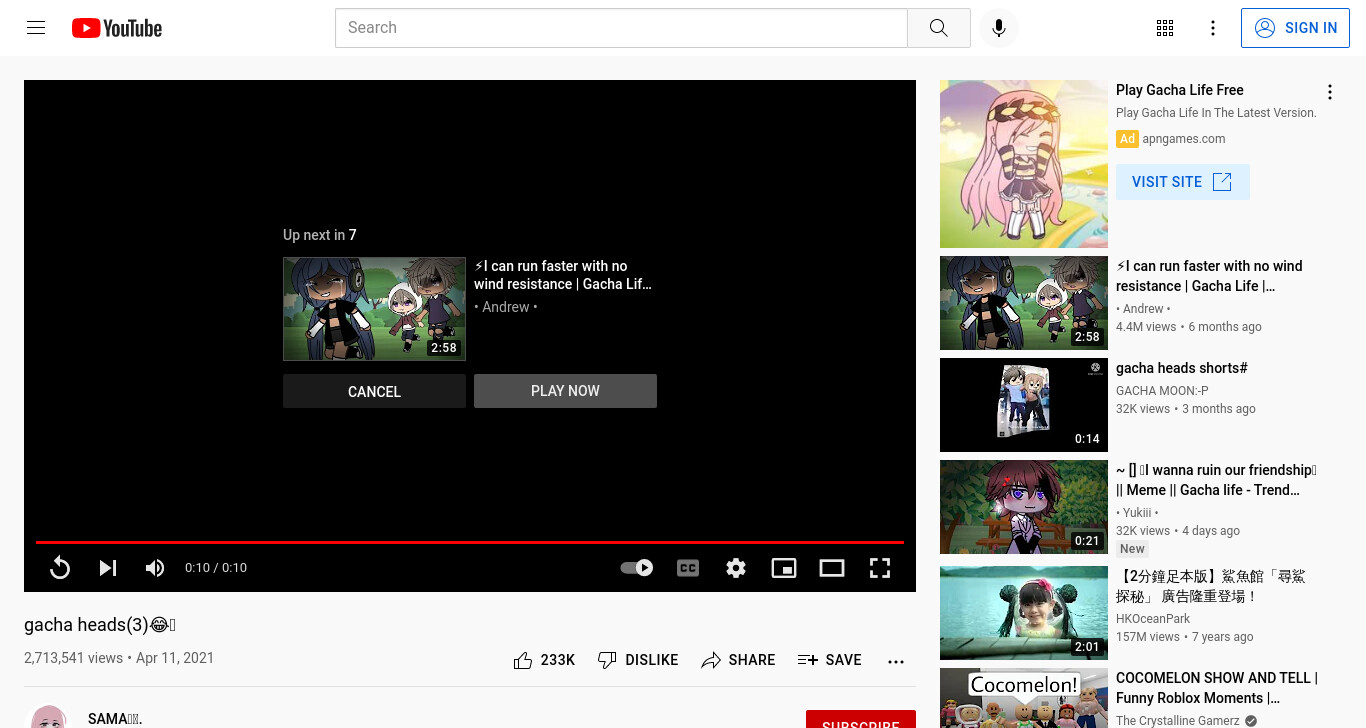Open more actions ellipsis under the video
Image resolution: width=1366 pixels, height=728 pixels.
[896, 661]
